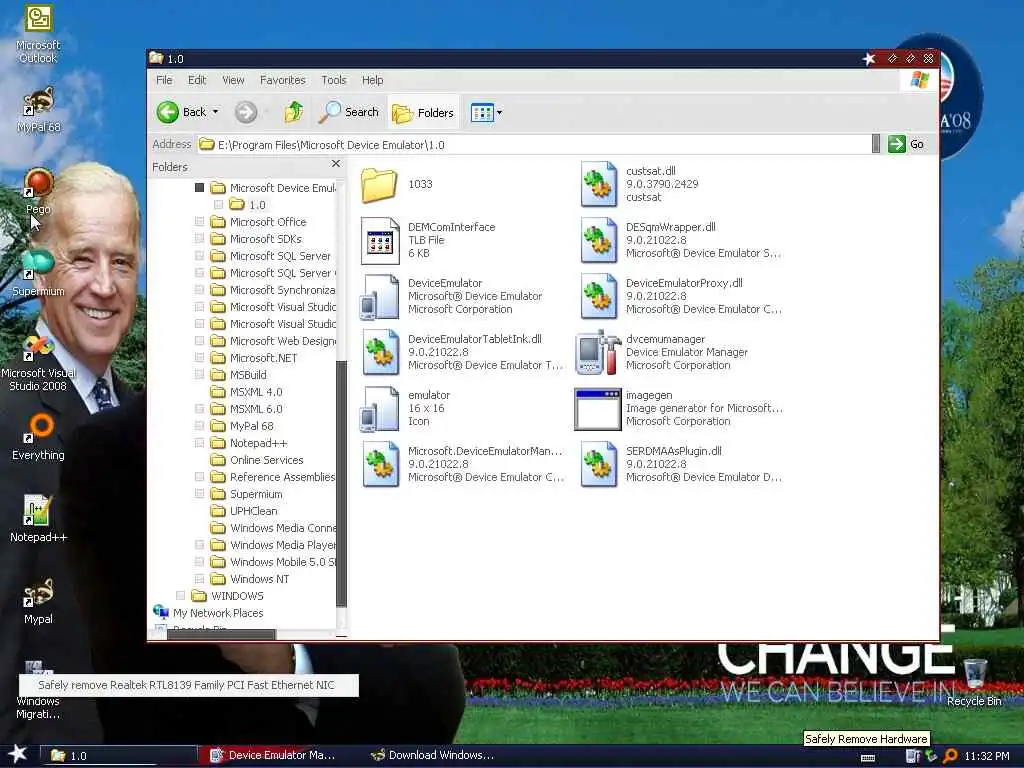Open the View menu
Screen dimensions: 1024x768
coord(233,80)
